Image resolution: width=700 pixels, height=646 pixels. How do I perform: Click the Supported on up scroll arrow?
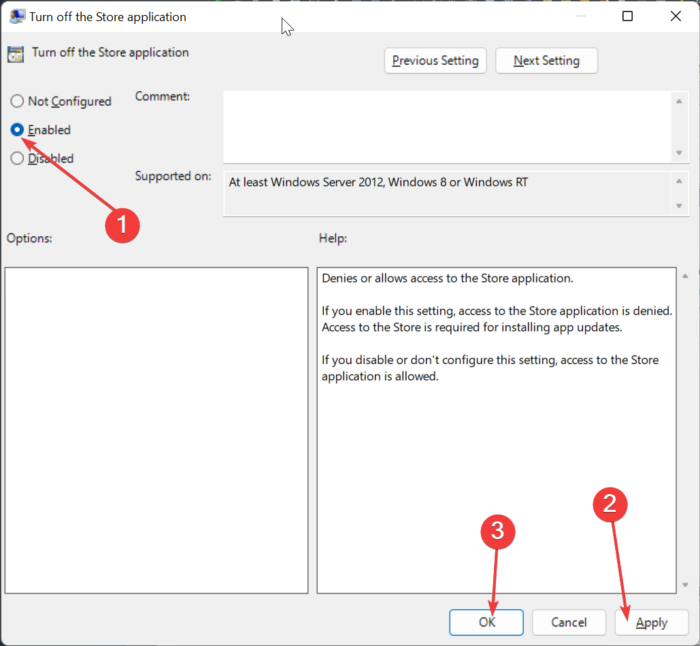click(x=679, y=181)
